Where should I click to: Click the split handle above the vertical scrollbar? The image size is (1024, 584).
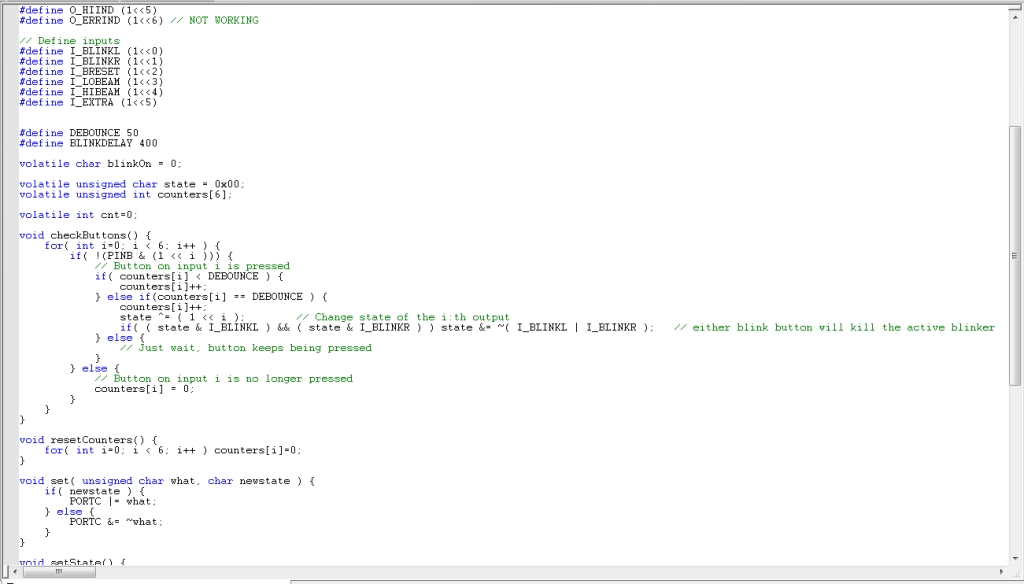[1016, 5]
